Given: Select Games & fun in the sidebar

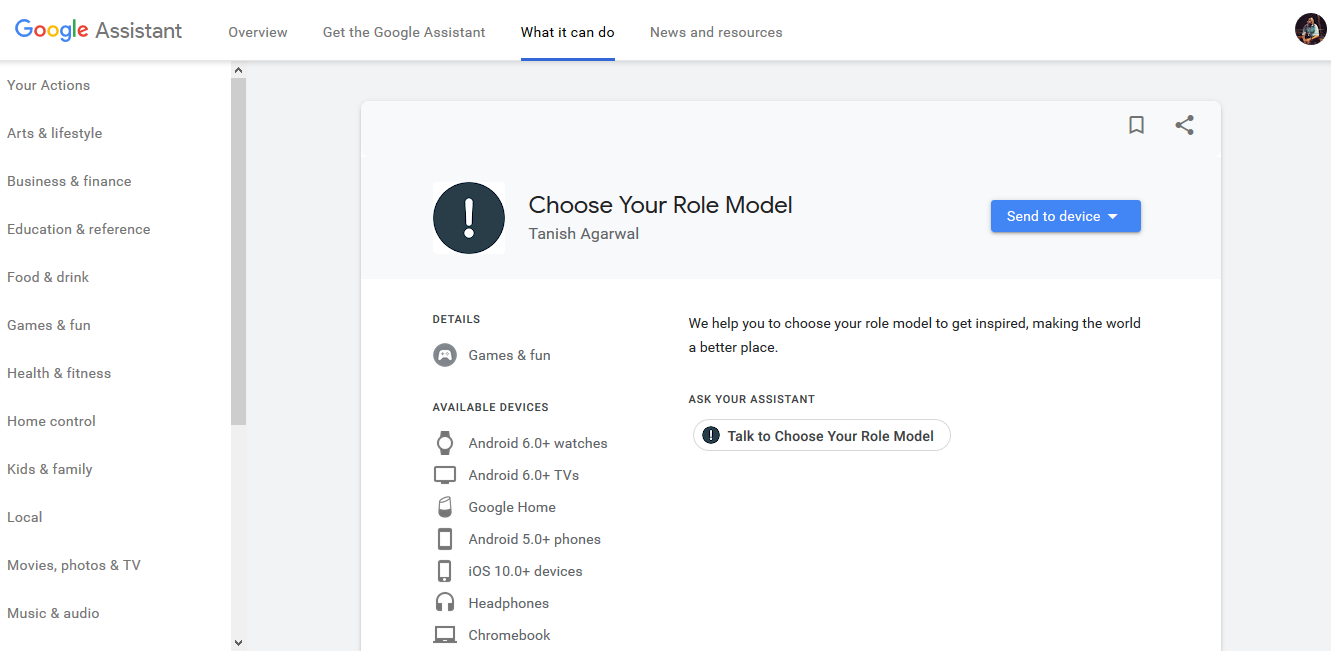Looking at the screenshot, I should point(49,325).
